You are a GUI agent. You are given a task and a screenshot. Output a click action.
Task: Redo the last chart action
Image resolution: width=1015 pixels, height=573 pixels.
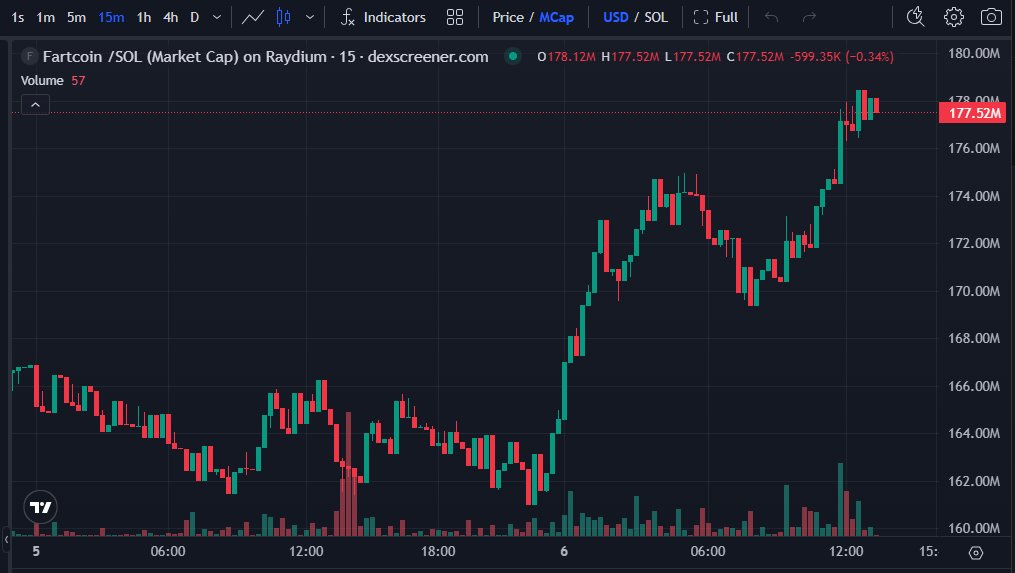tap(809, 17)
